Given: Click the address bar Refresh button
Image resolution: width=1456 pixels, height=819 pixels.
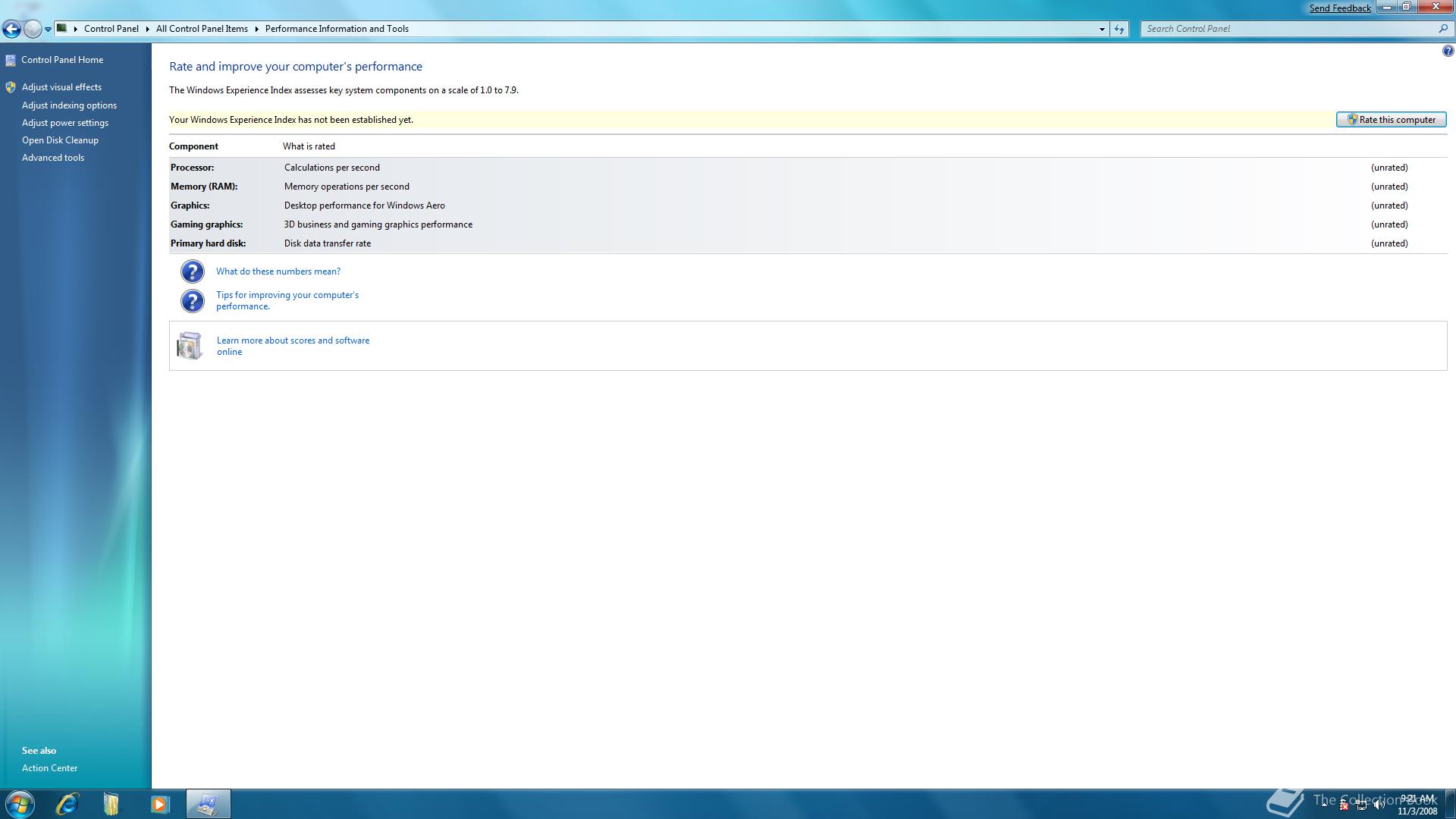Looking at the screenshot, I should [1119, 29].
